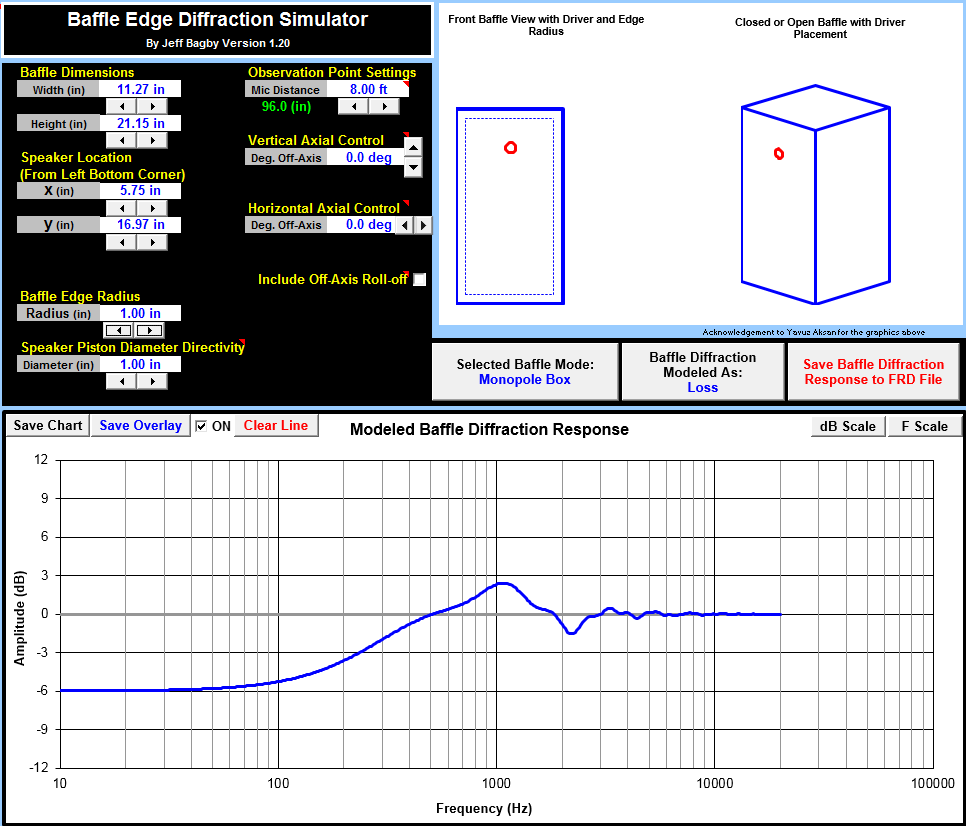
Task: Click the Modeled Baffle Diffraction Response title
Action: (x=489, y=429)
